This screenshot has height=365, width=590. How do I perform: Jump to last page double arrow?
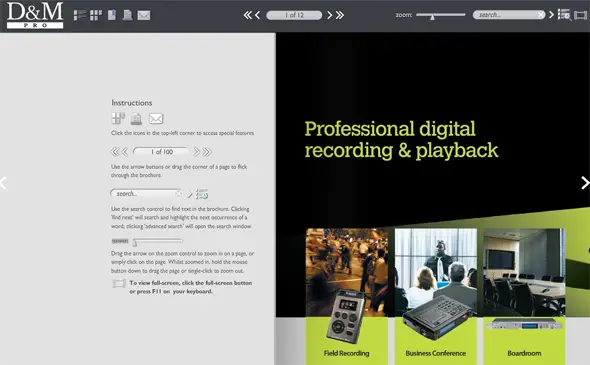pos(340,15)
